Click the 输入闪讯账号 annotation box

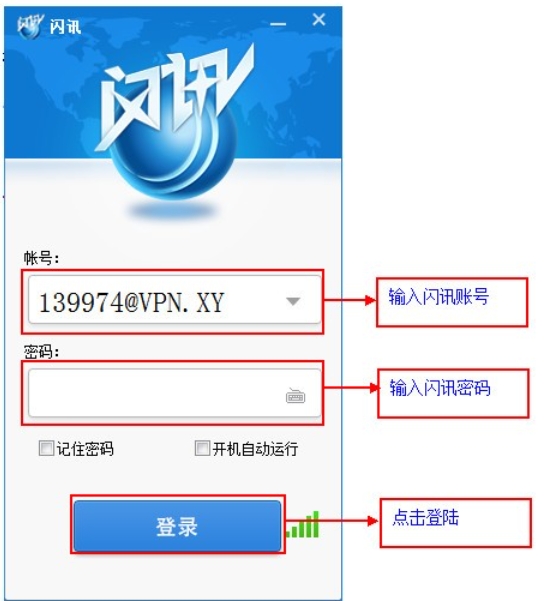click(452, 302)
